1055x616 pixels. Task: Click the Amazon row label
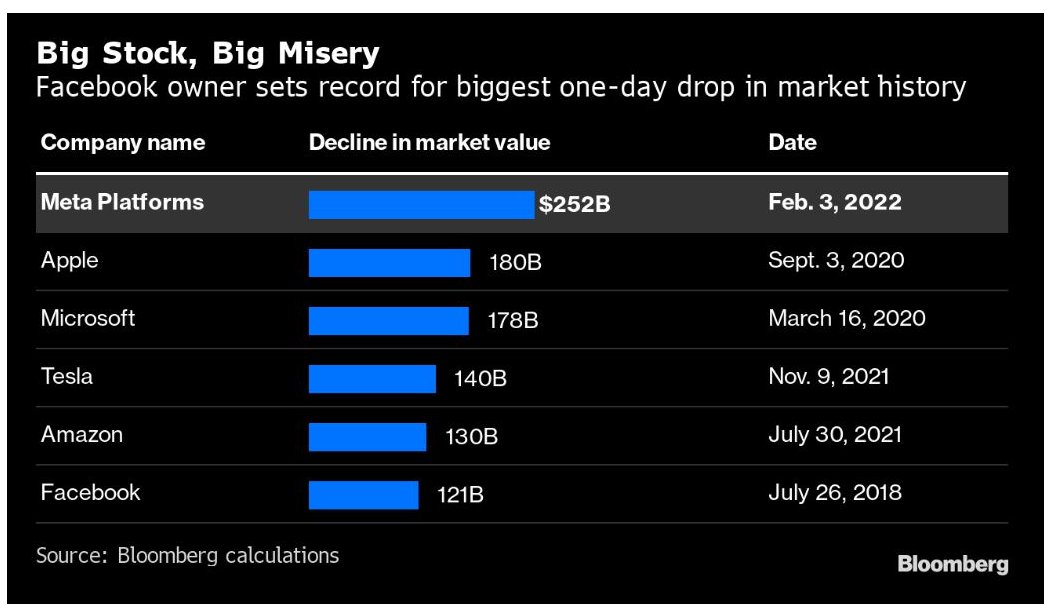82,434
